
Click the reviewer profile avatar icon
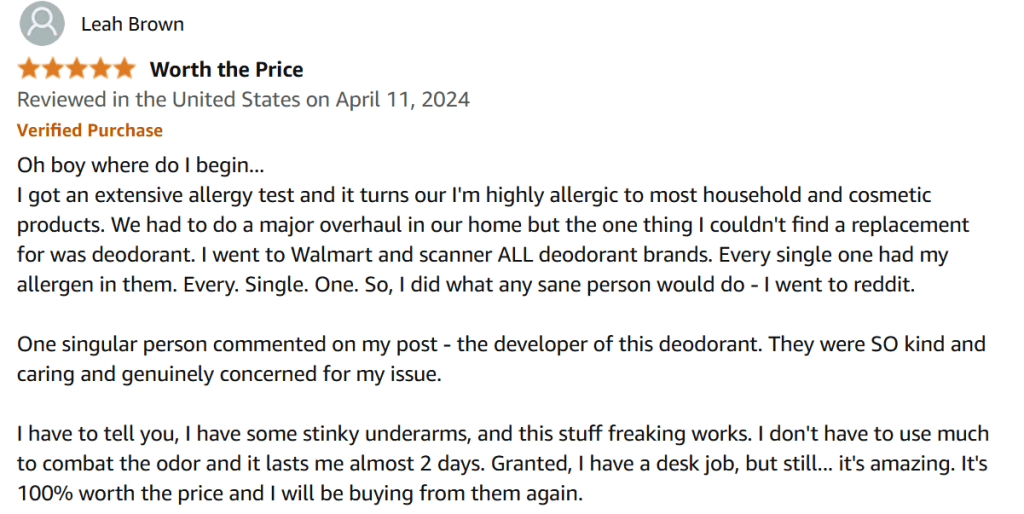[41, 23]
